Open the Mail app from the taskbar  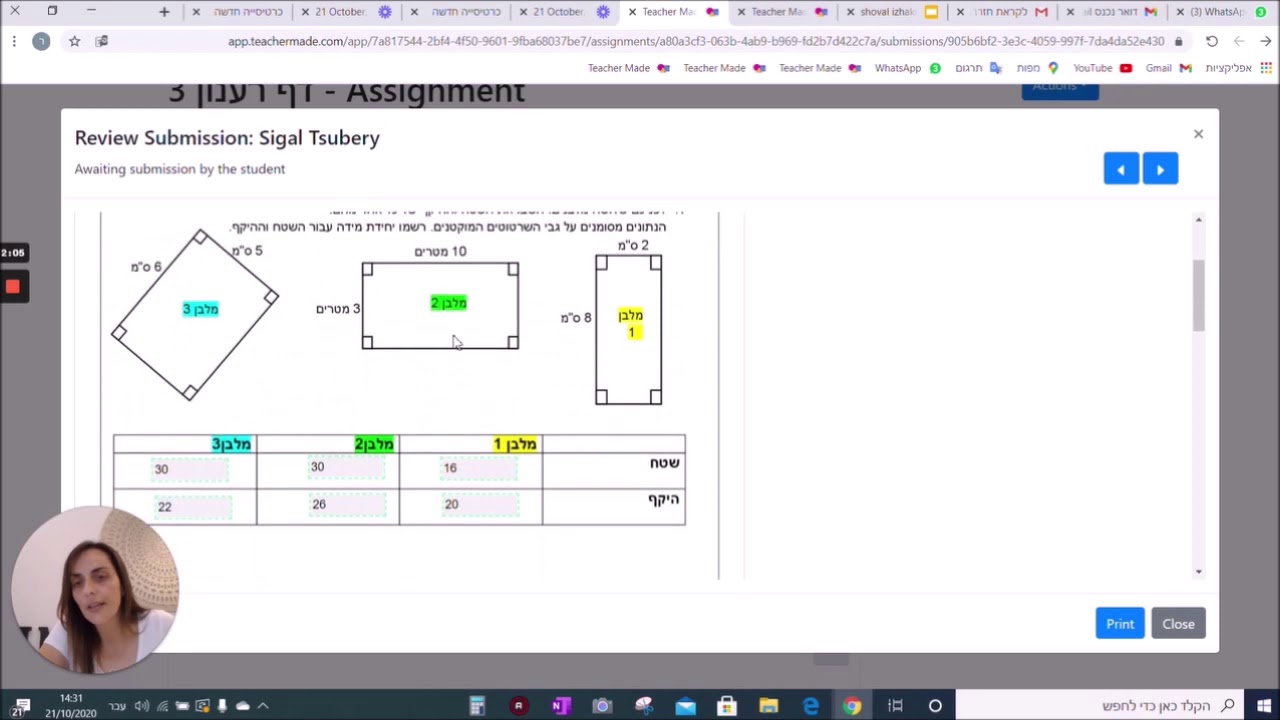coord(685,706)
